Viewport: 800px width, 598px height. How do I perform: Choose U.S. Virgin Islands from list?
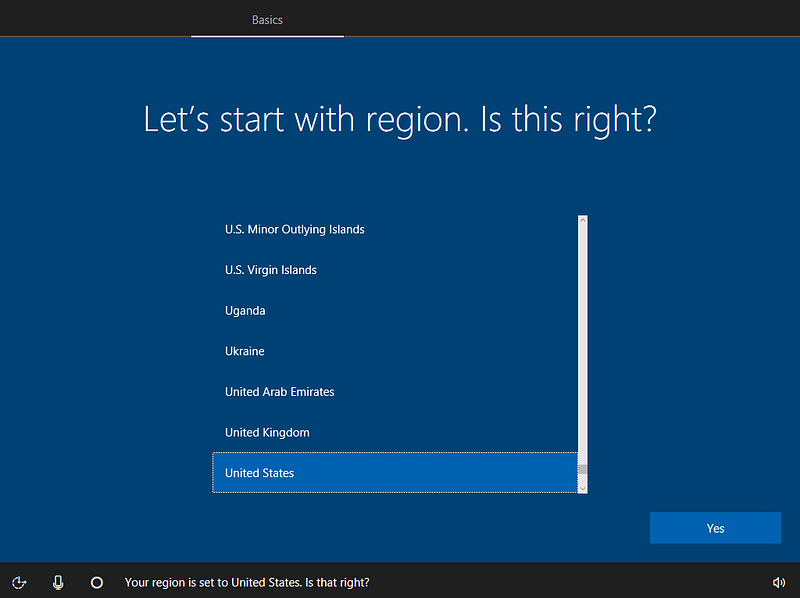(x=395, y=270)
